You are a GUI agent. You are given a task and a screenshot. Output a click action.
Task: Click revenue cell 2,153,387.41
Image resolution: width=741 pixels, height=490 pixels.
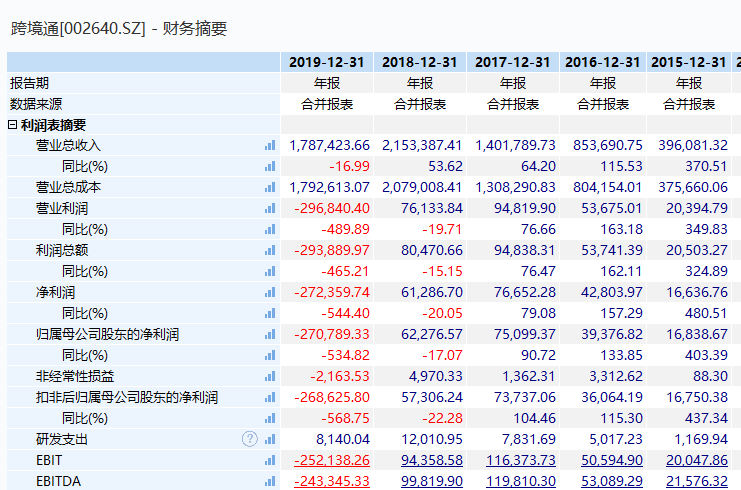[422, 146]
